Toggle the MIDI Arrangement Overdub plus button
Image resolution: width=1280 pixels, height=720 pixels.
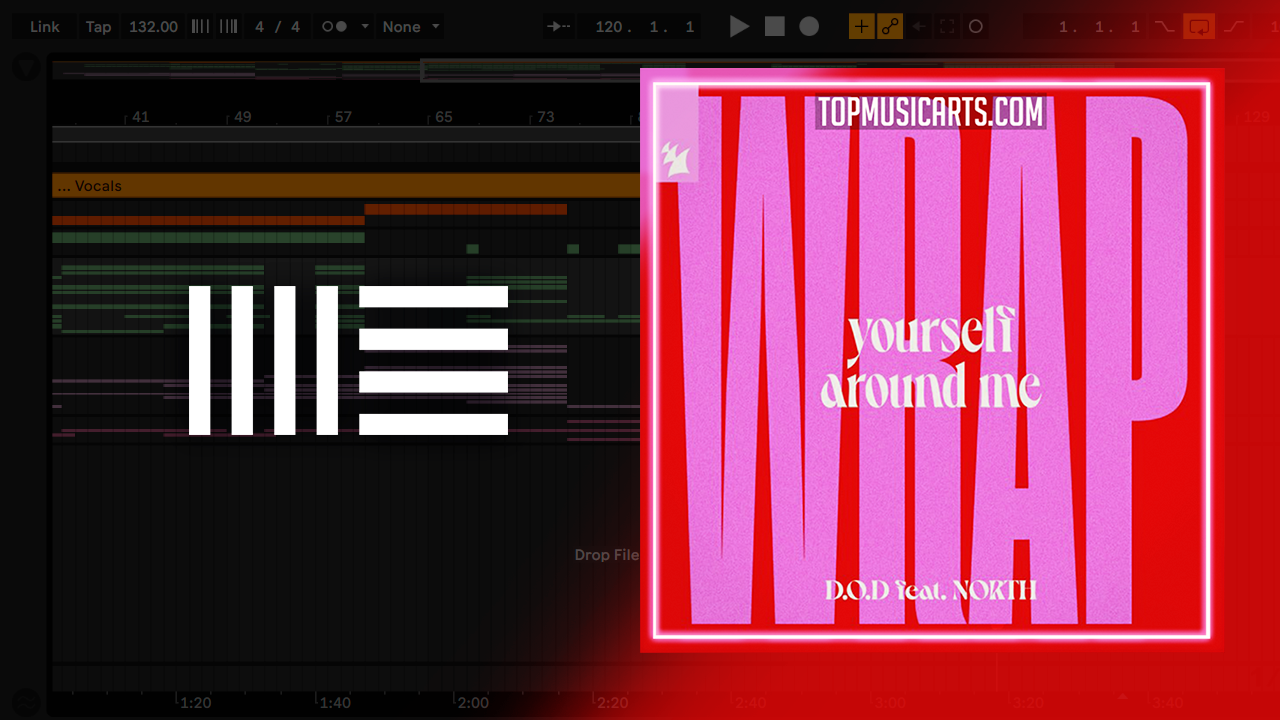(861, 27)
